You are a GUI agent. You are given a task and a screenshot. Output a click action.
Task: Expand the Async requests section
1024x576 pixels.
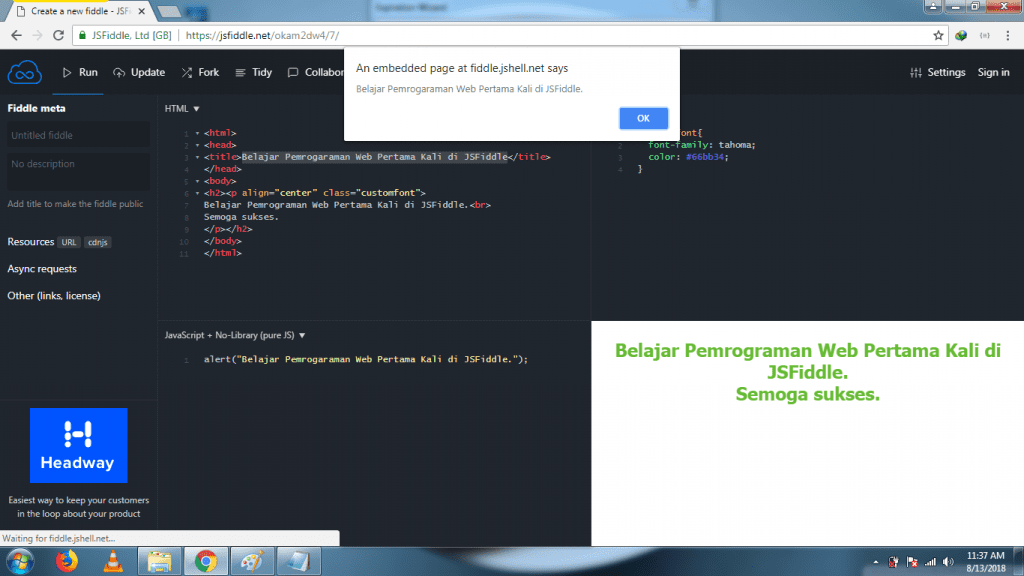[x=42, y=269]
